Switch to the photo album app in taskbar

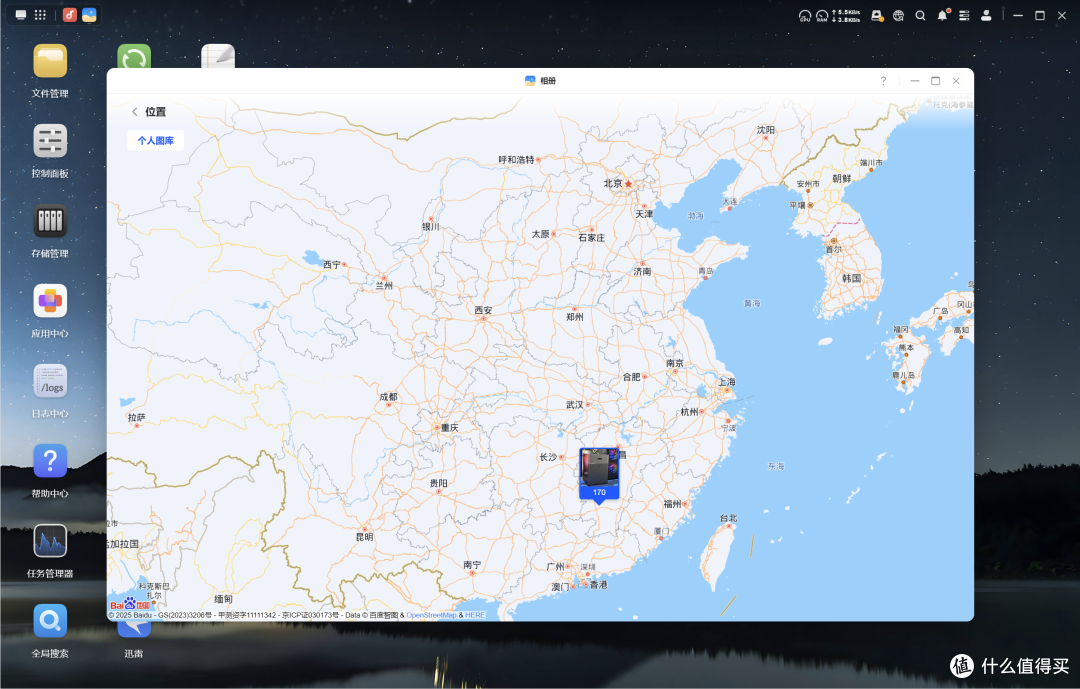coord(89,15)
